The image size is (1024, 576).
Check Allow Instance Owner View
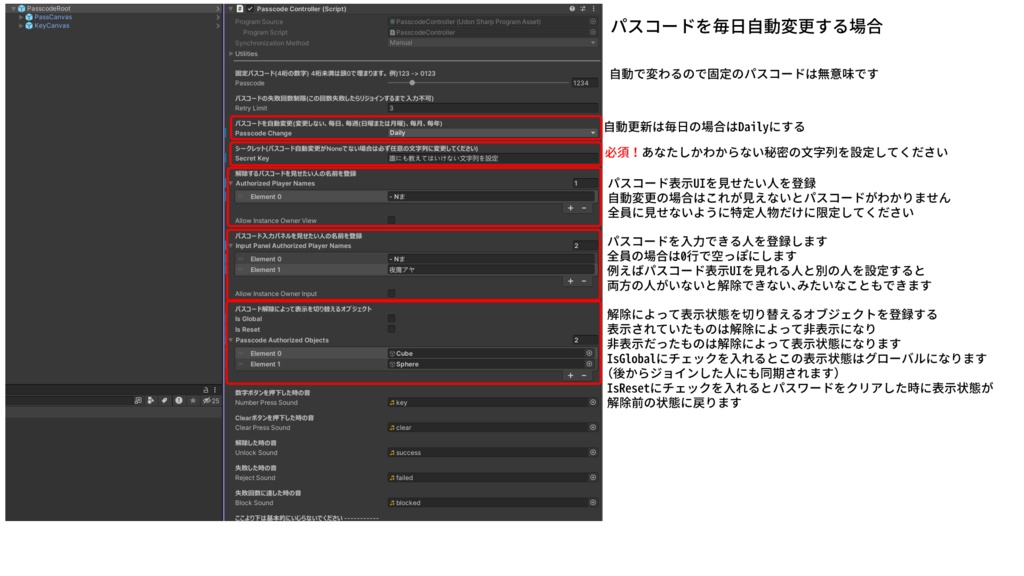coord(391,220)
